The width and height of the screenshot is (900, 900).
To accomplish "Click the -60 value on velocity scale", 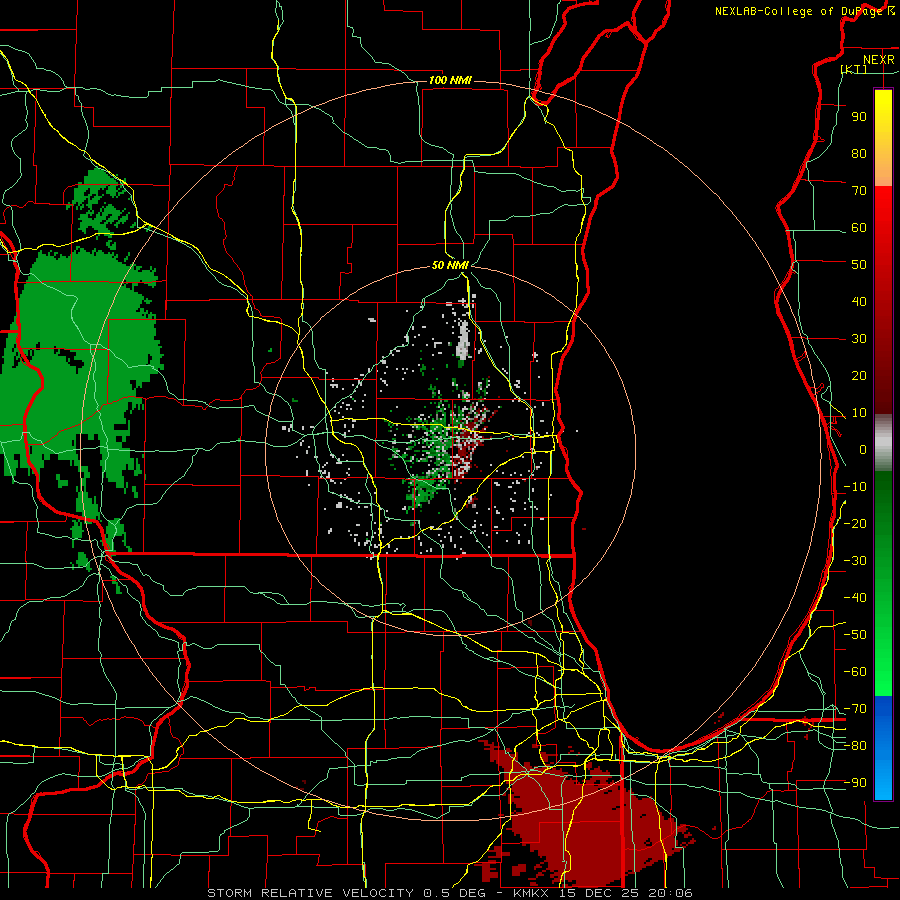I will pyautogui.click(x=855, y=672).
